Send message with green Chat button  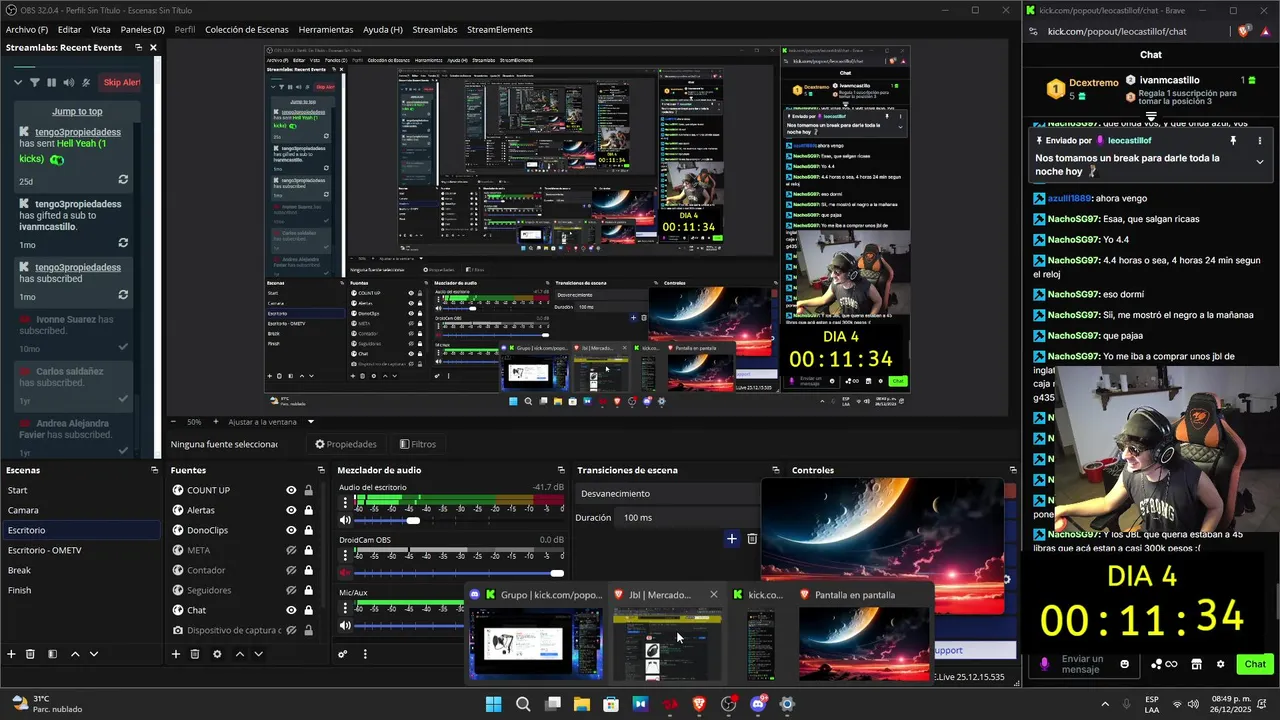click(x=1255, y=664)
